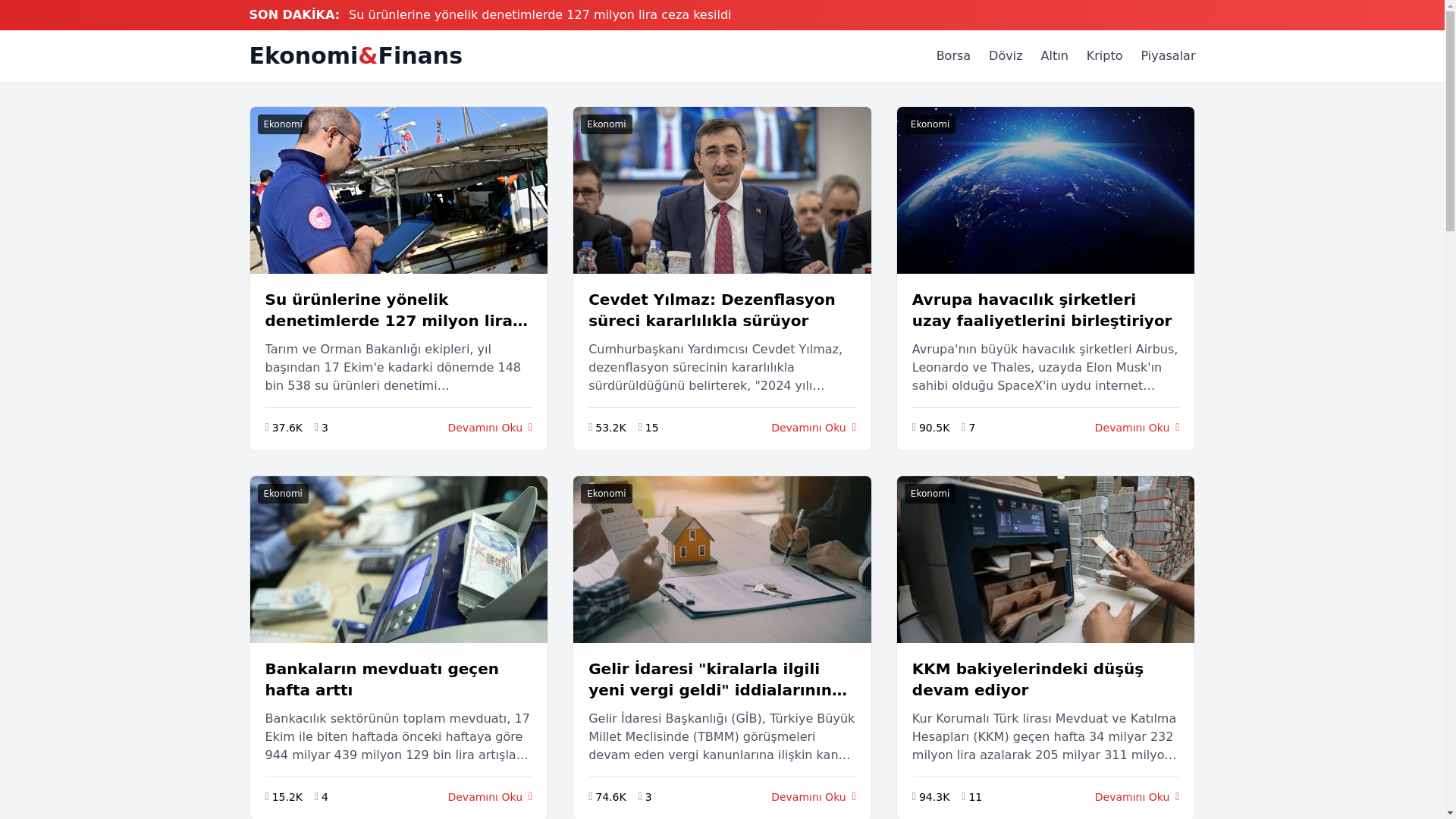Click the views icon showing 74.6K
1456x819 pixels.
[591, 797]
